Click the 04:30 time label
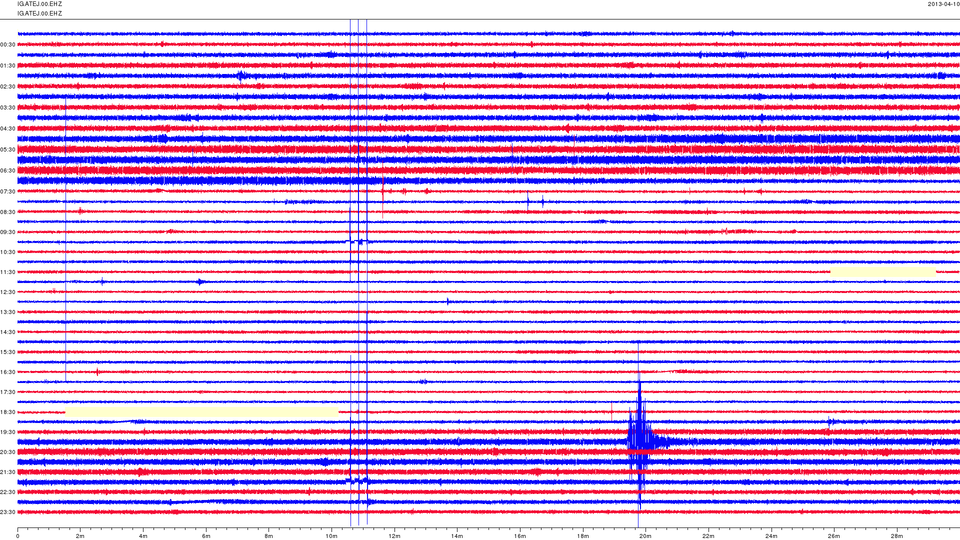 [x=8, y=129]
